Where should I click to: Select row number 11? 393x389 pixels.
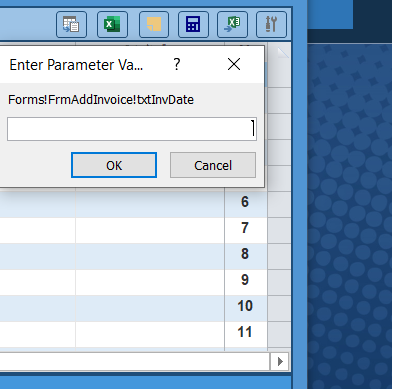click(245, 332)
